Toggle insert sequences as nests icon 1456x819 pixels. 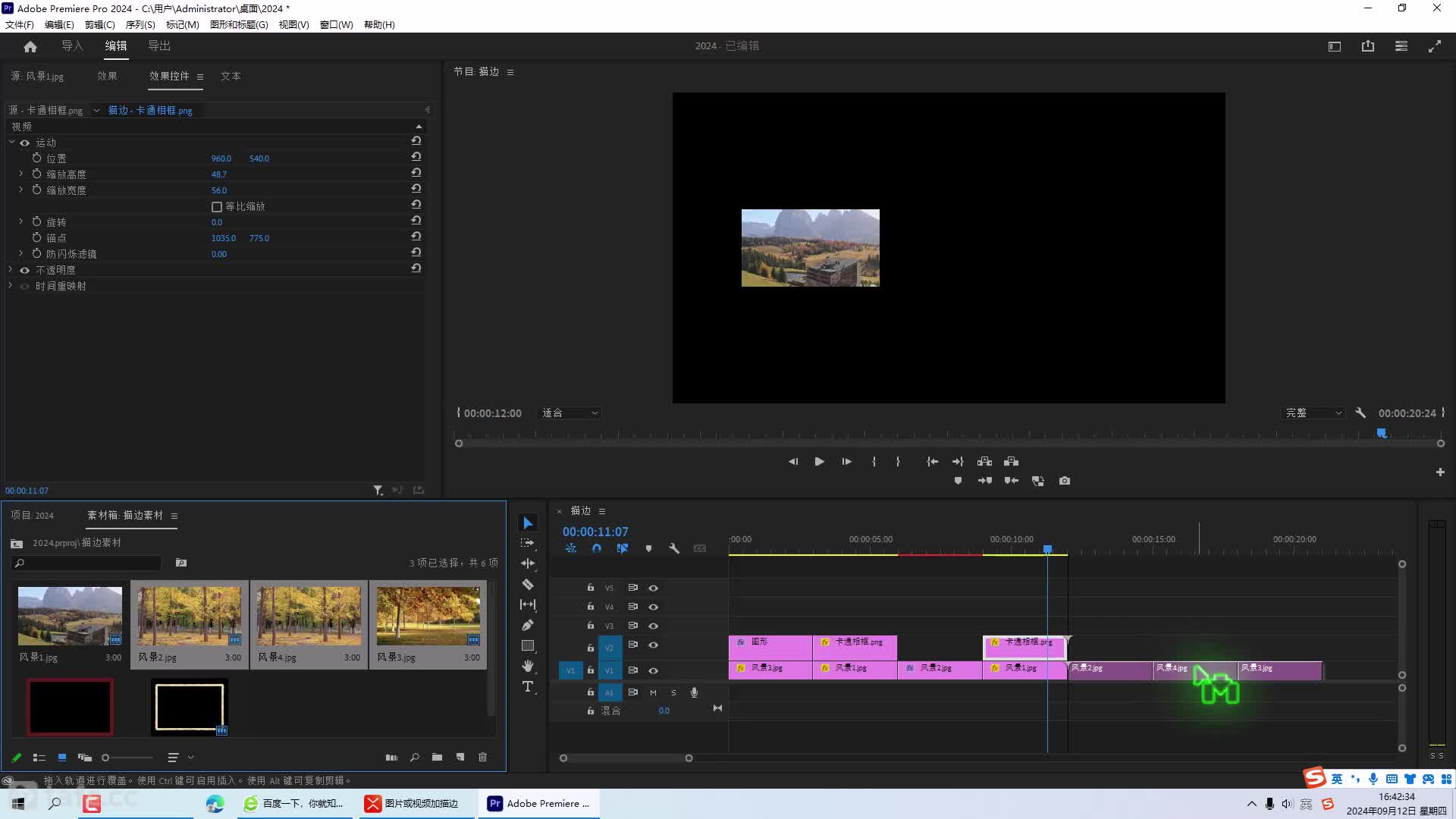(571, 548)
